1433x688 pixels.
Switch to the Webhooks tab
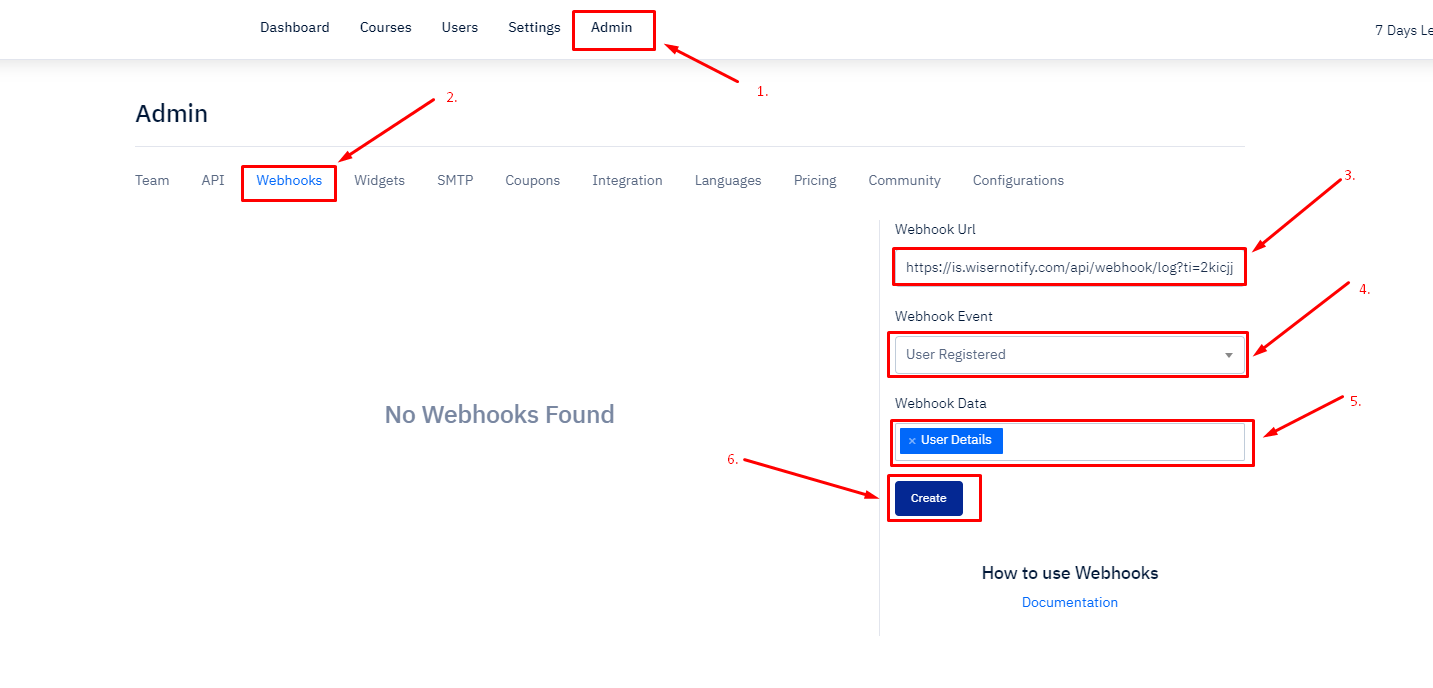click(289, 181)
